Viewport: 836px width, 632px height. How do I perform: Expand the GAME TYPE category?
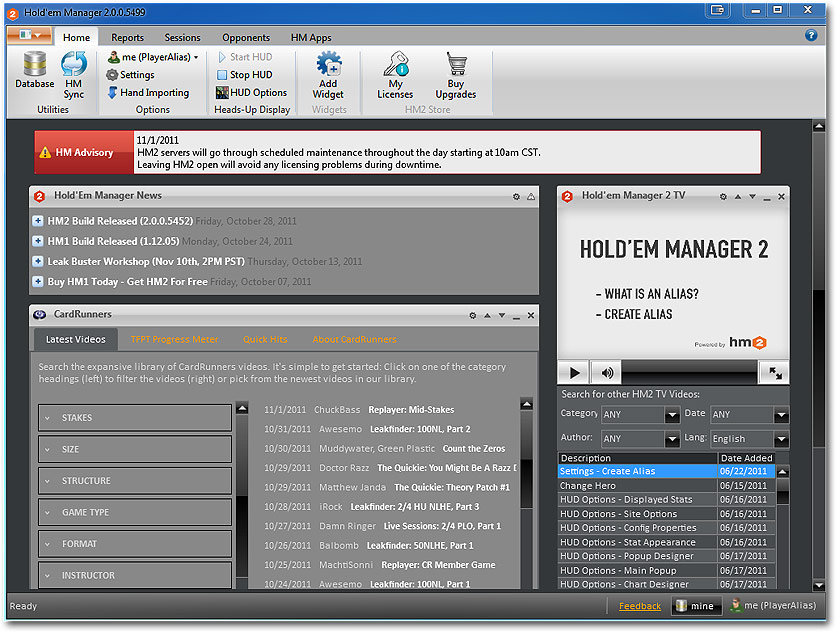[x=135, y=512]
